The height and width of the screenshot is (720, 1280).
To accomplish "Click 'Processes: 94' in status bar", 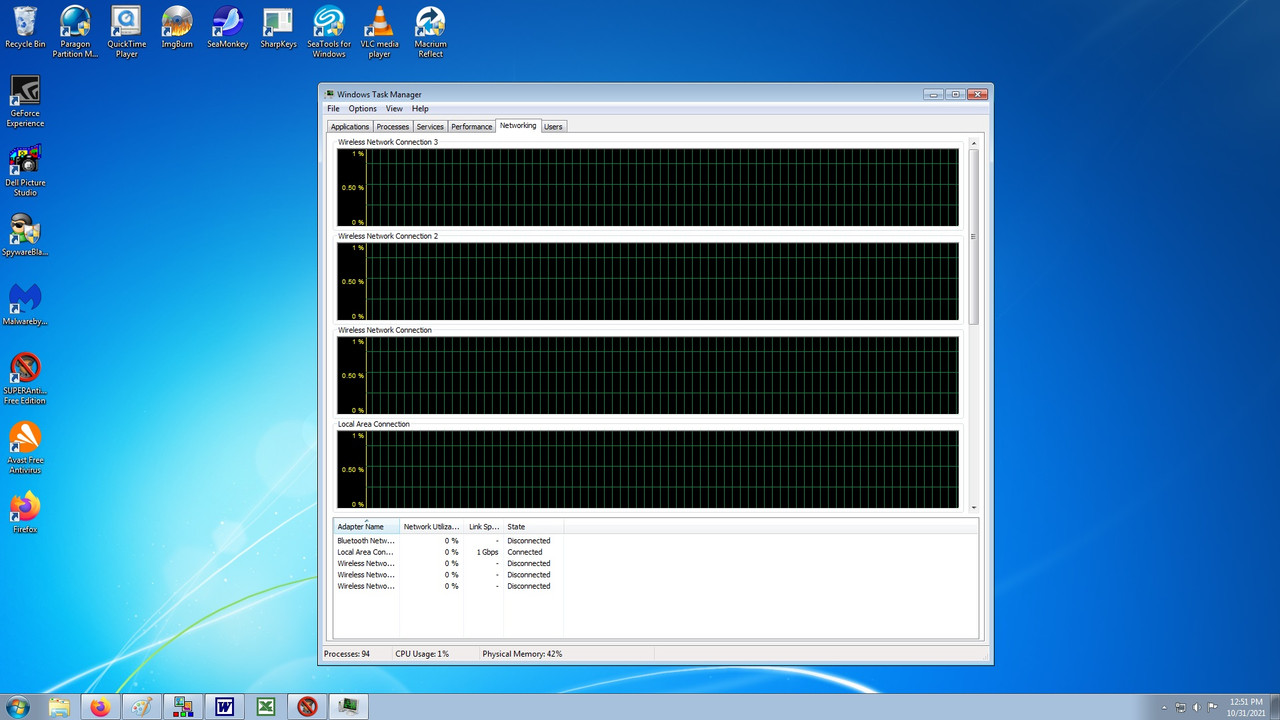I will point(347,654).
